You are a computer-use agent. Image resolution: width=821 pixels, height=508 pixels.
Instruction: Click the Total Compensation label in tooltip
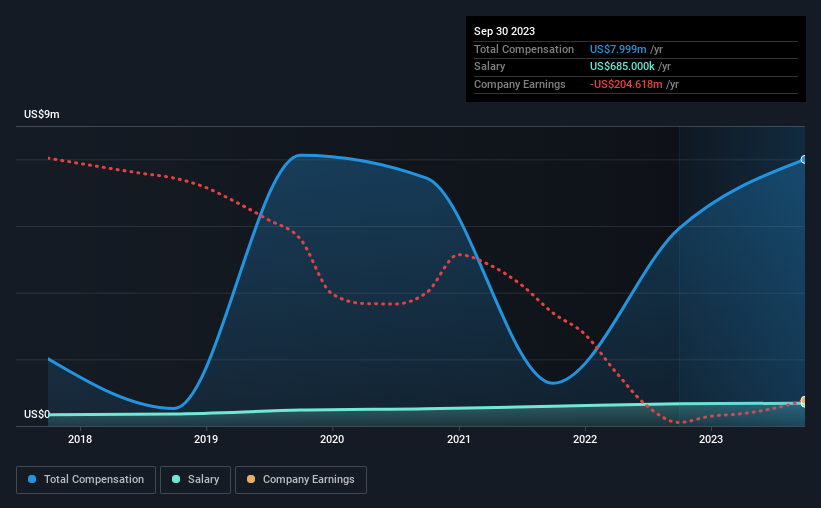pos(524,49)
